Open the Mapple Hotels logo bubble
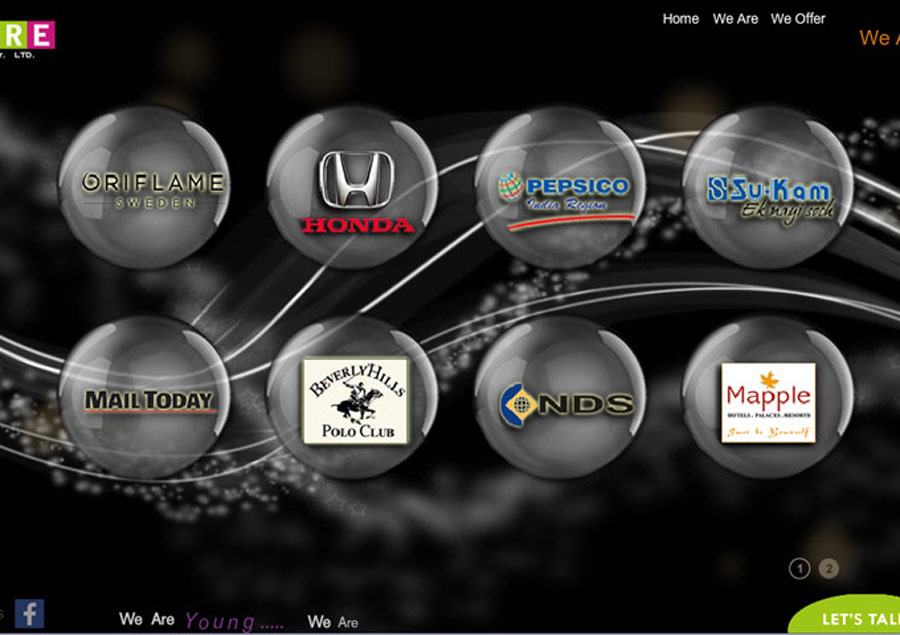 [768, 397]
